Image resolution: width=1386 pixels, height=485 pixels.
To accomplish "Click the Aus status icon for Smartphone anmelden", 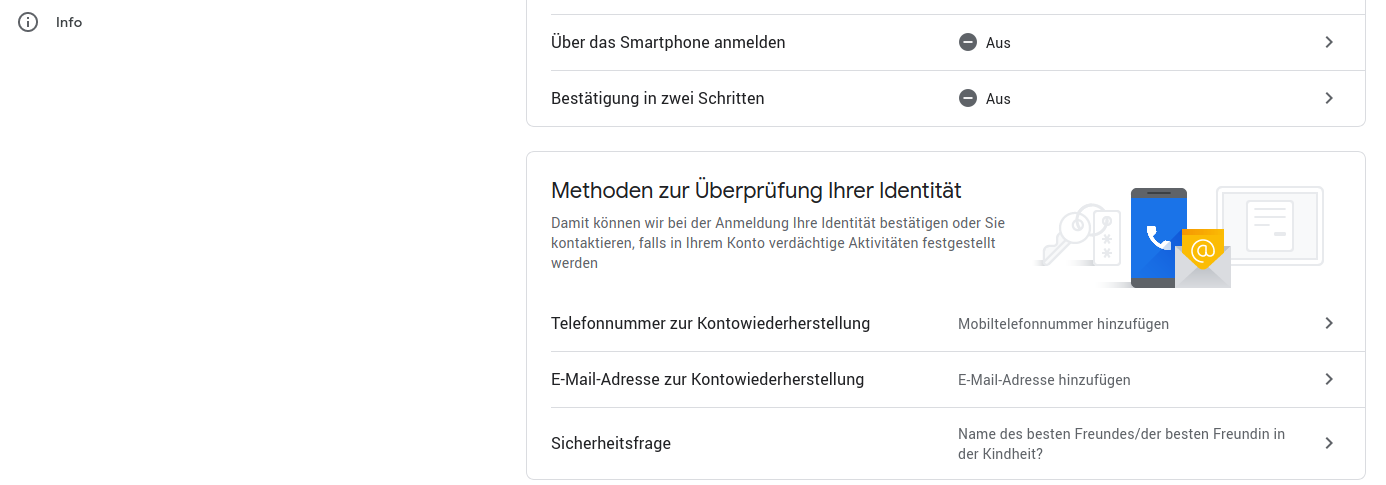I will click(967, 42).
